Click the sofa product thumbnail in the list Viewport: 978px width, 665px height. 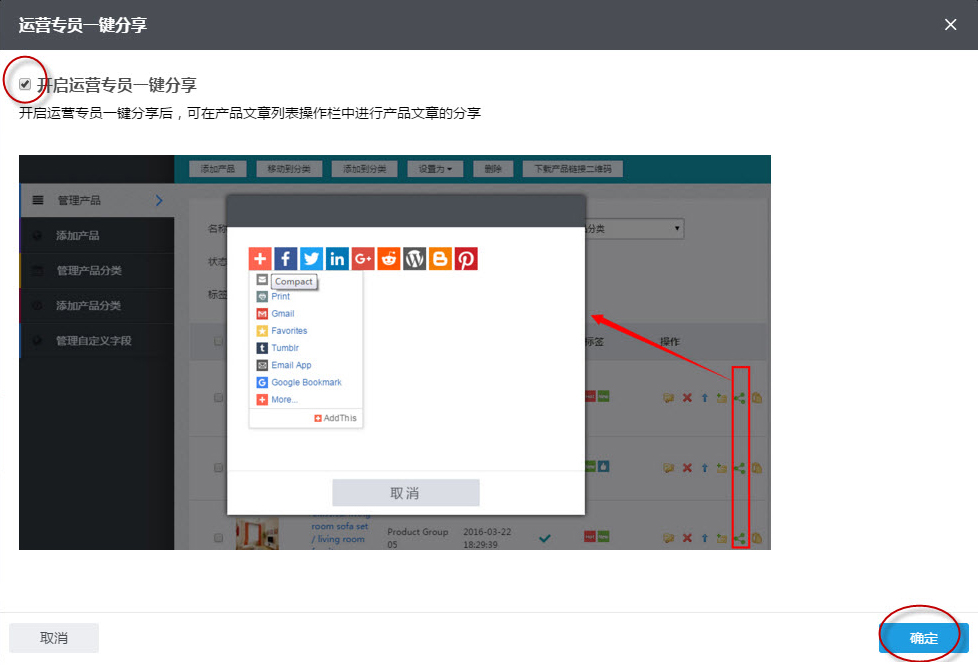tap(258, 532)
